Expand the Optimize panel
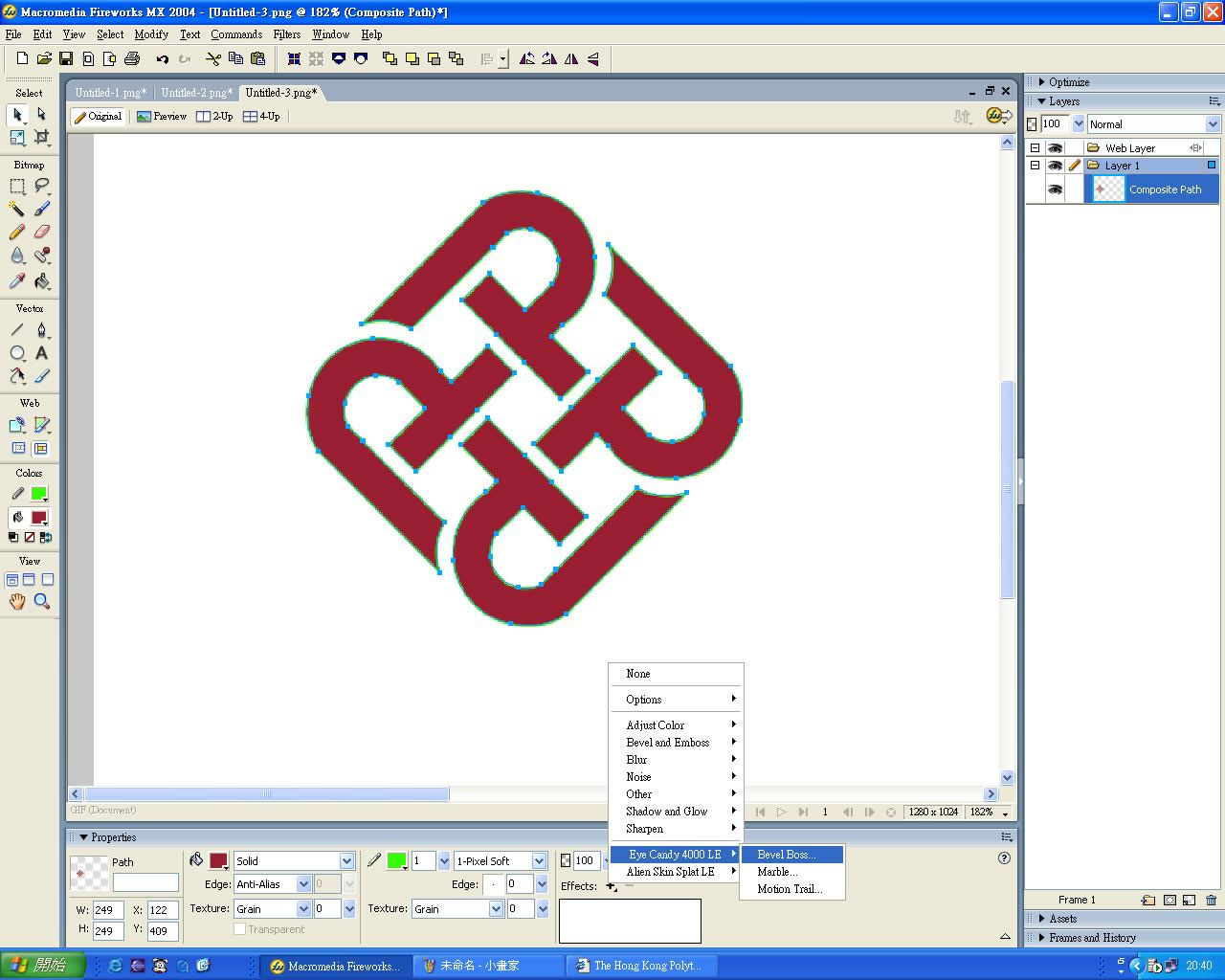Viewport: 1225px width, 980px height. click(x=1042, y=82)
